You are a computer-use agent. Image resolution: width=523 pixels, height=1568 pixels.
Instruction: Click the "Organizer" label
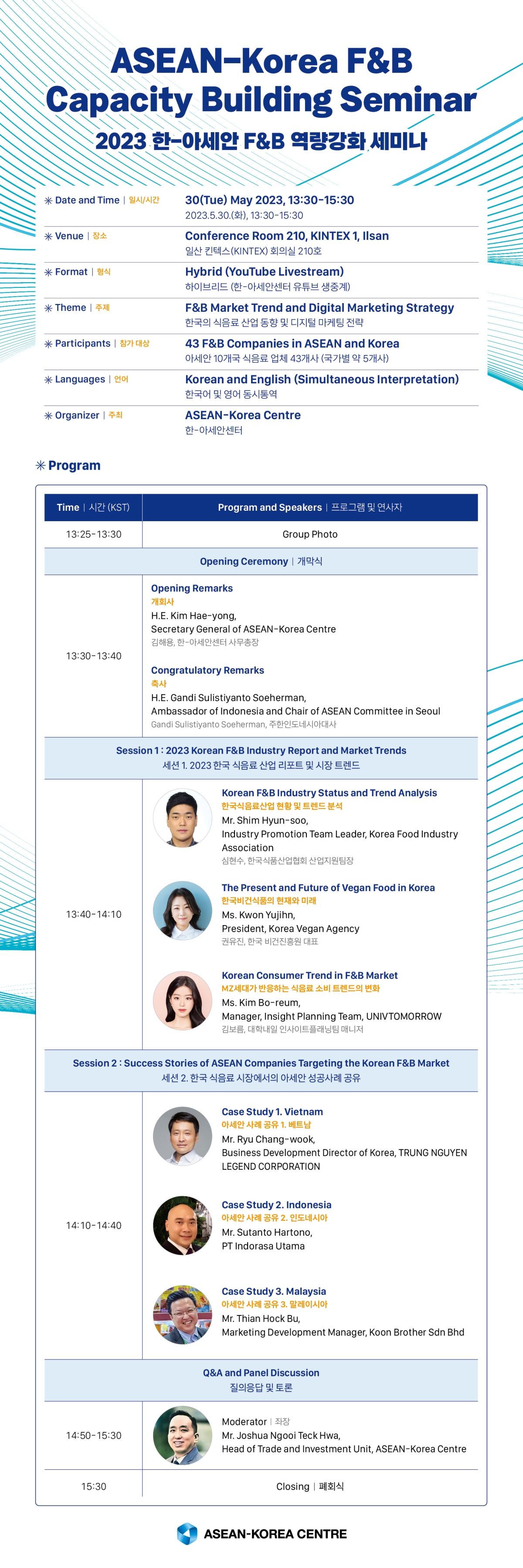[x=77, y=415]
